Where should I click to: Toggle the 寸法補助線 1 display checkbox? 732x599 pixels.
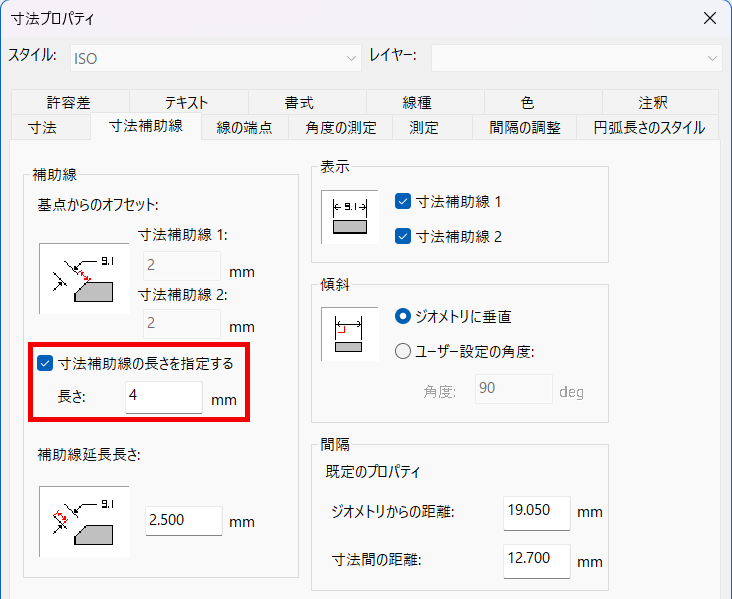[403, 201]
